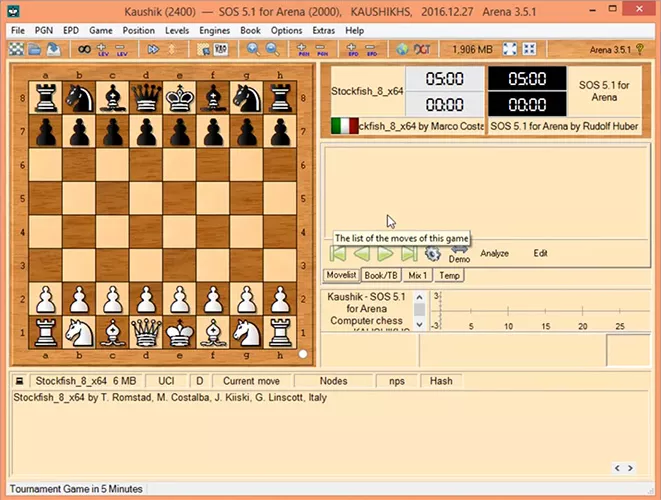Click the white side-to-move indicator circle

click(303, 354)
